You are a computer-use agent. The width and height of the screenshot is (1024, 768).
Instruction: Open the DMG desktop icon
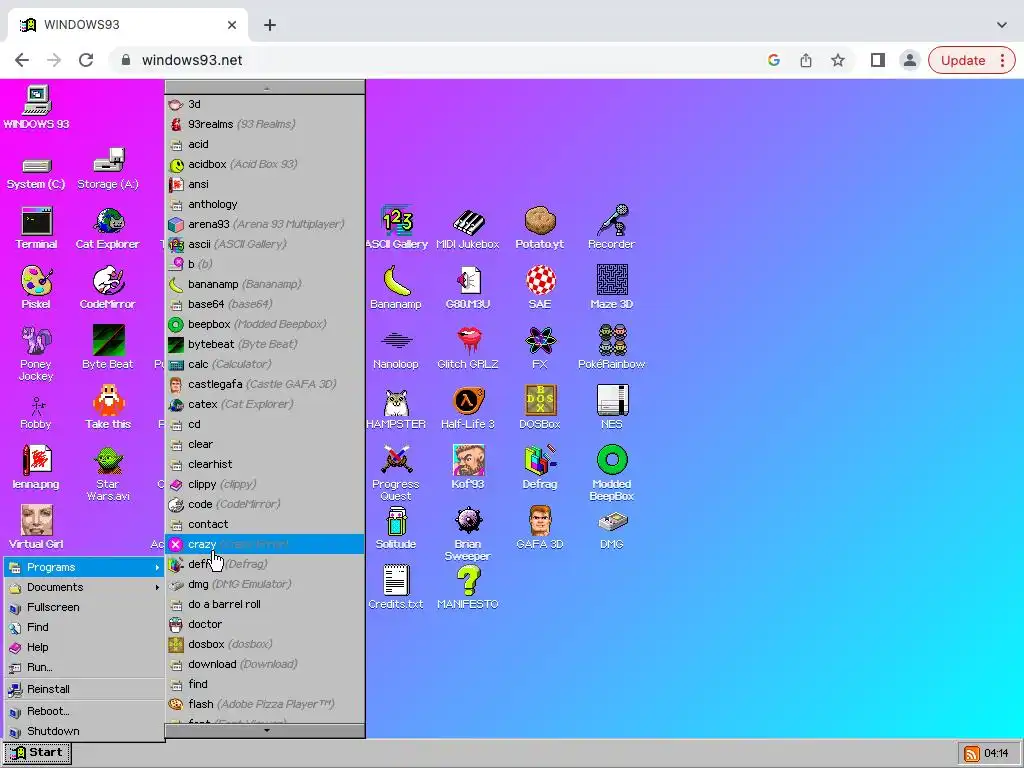(611, 528)
